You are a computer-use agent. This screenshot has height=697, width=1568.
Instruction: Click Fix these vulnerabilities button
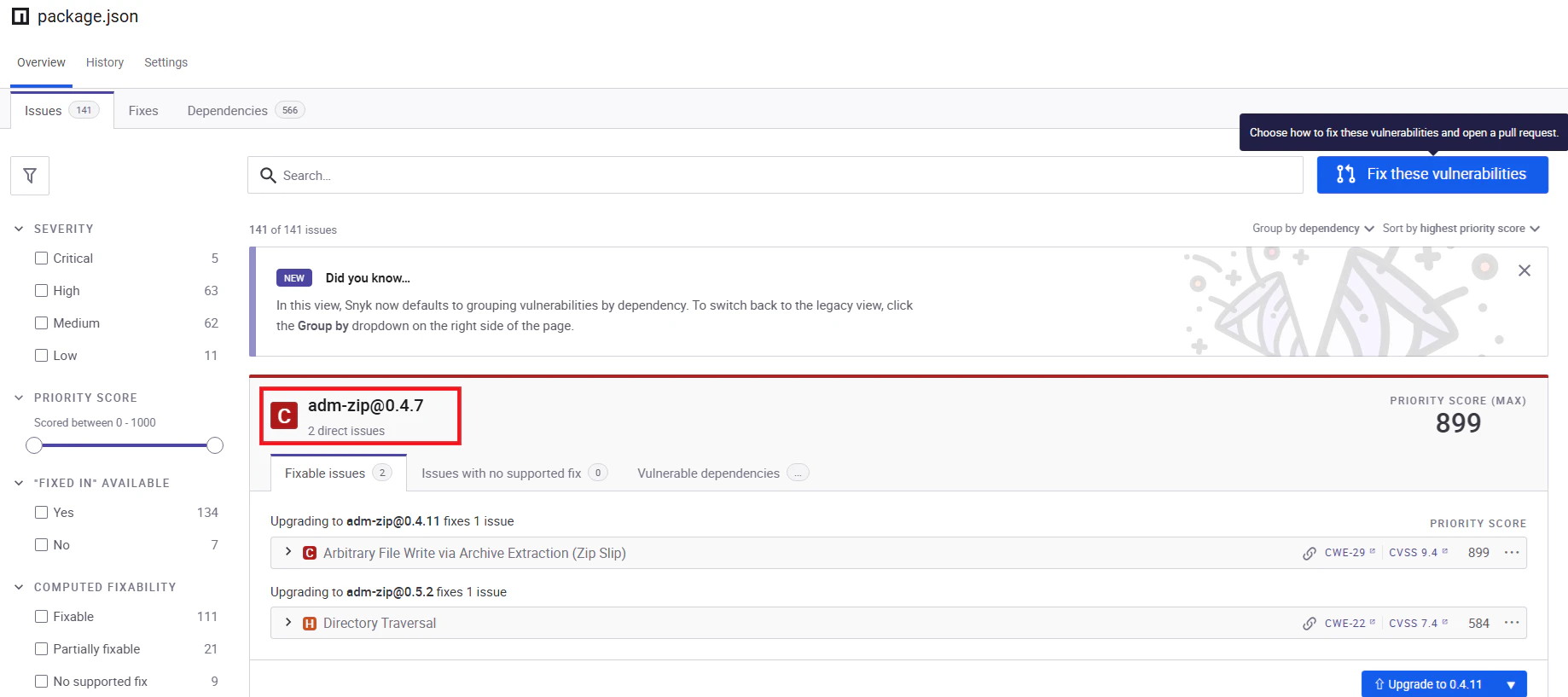click(1432, 174)
